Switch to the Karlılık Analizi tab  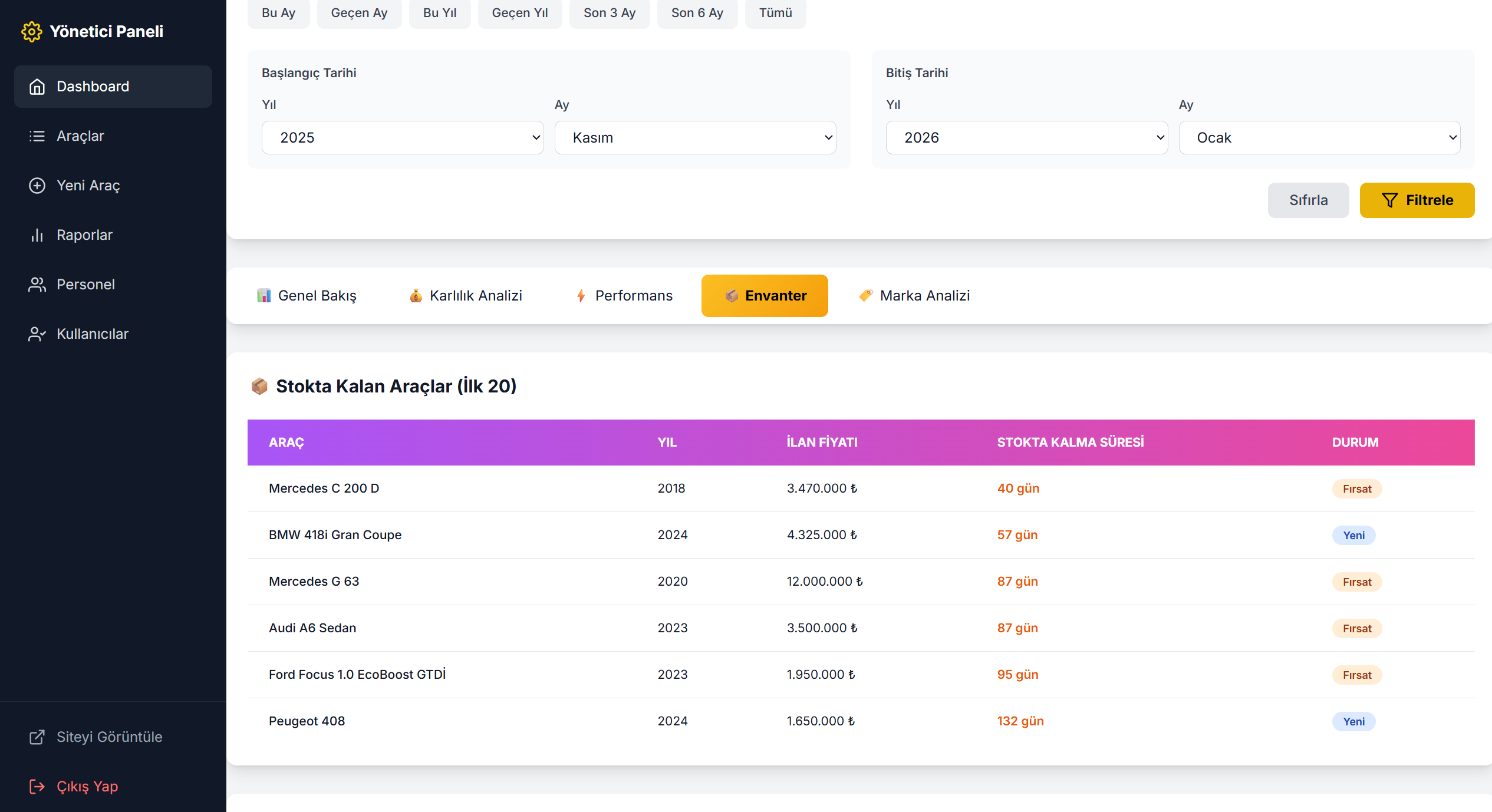tap(466, 296)
